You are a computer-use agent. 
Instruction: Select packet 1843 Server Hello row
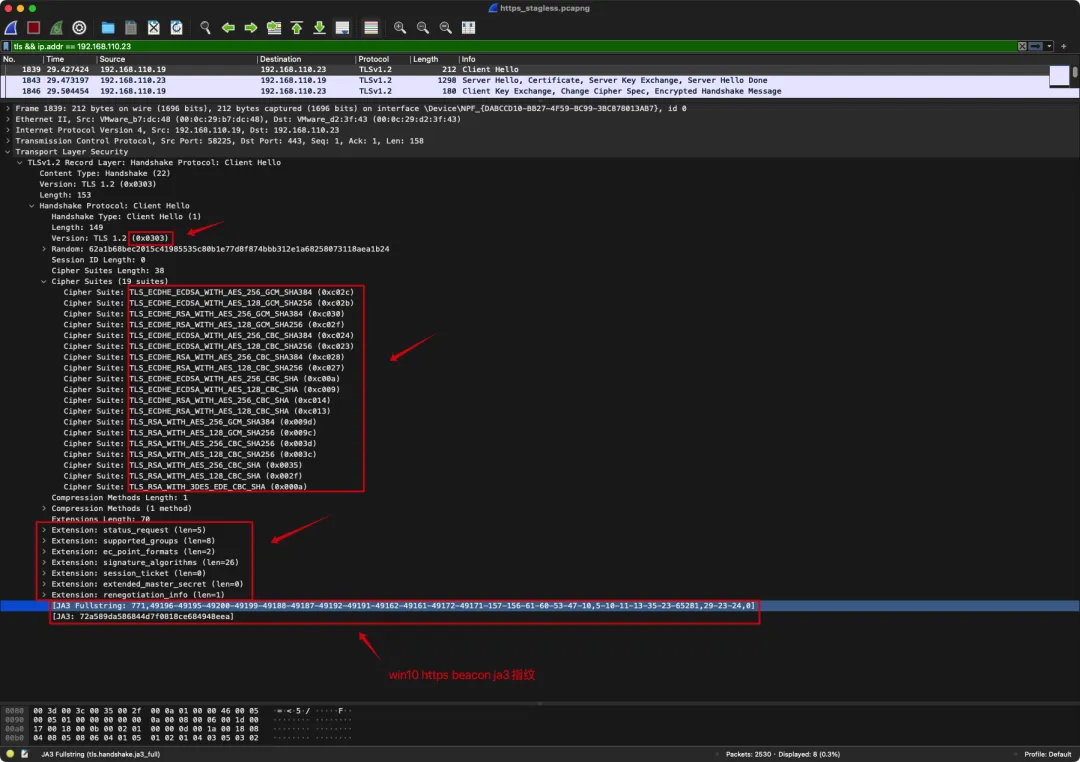(525, 81)
